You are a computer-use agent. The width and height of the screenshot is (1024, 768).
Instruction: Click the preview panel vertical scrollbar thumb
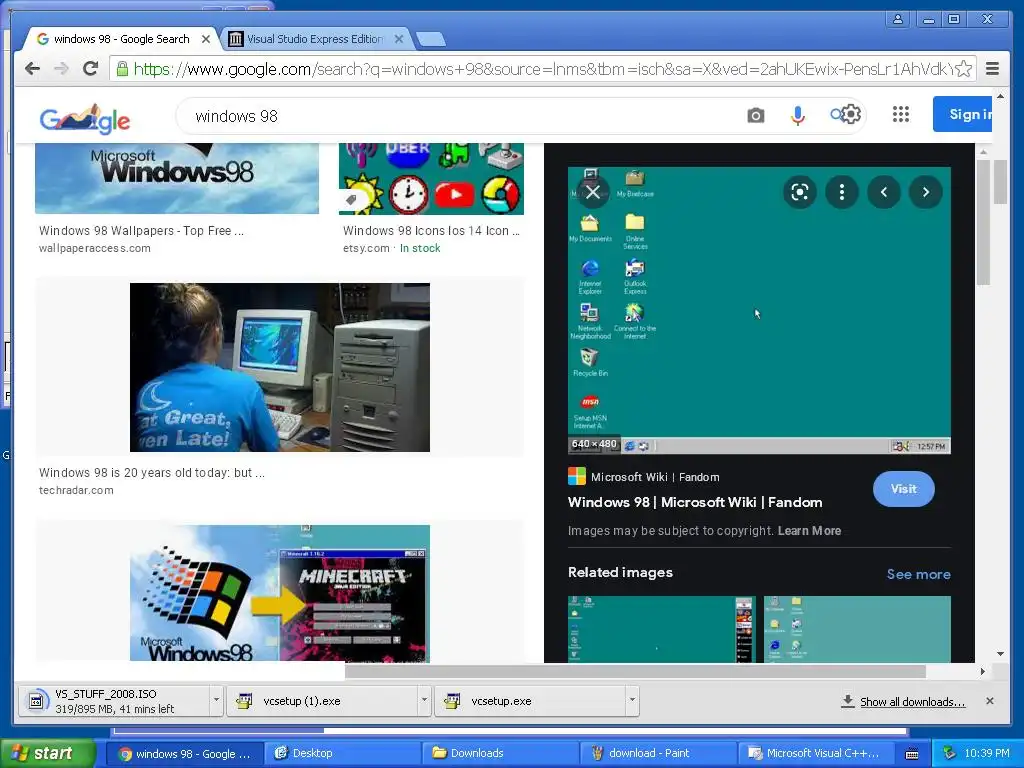[984, 221]
